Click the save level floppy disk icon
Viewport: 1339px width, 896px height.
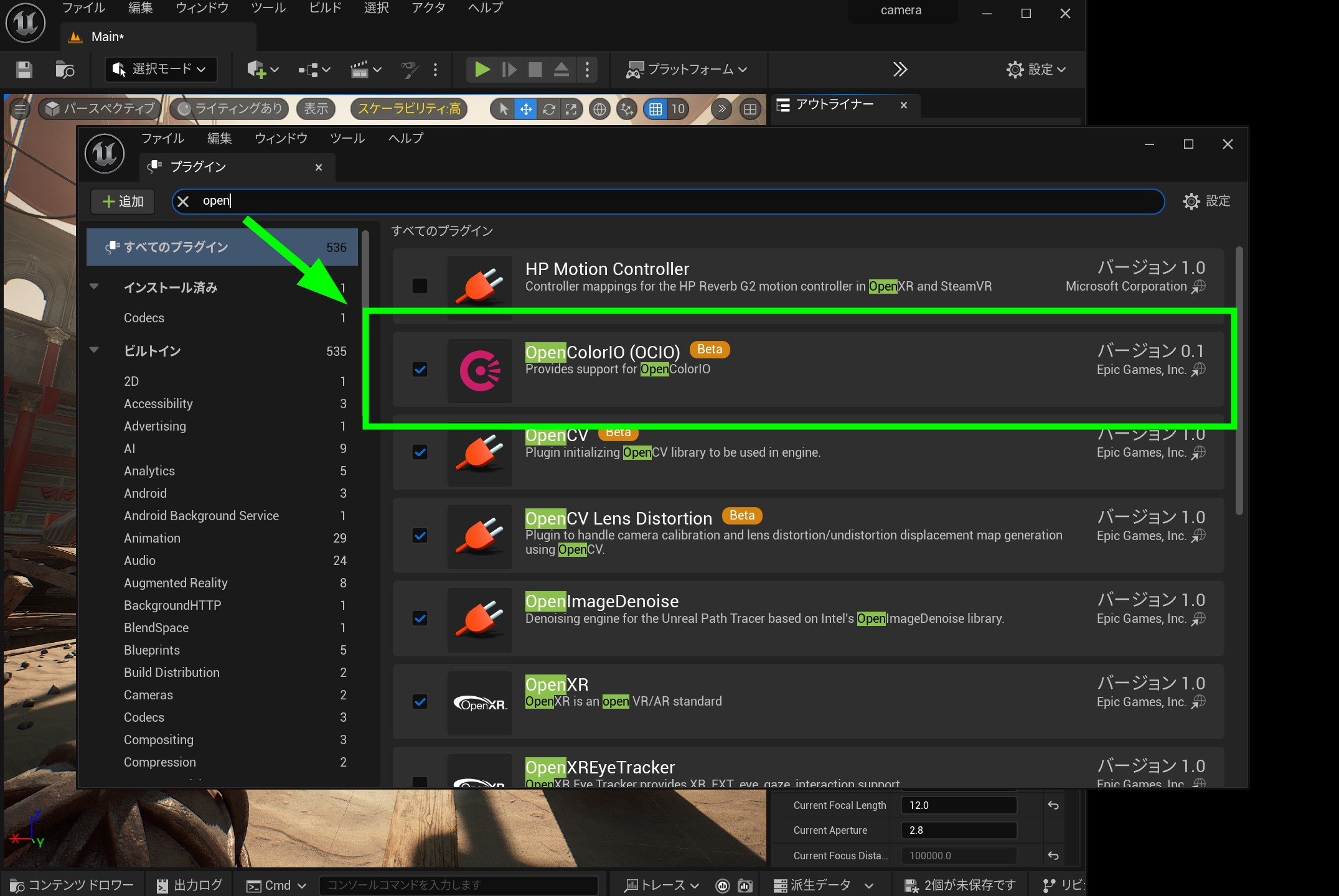point(24,69)
